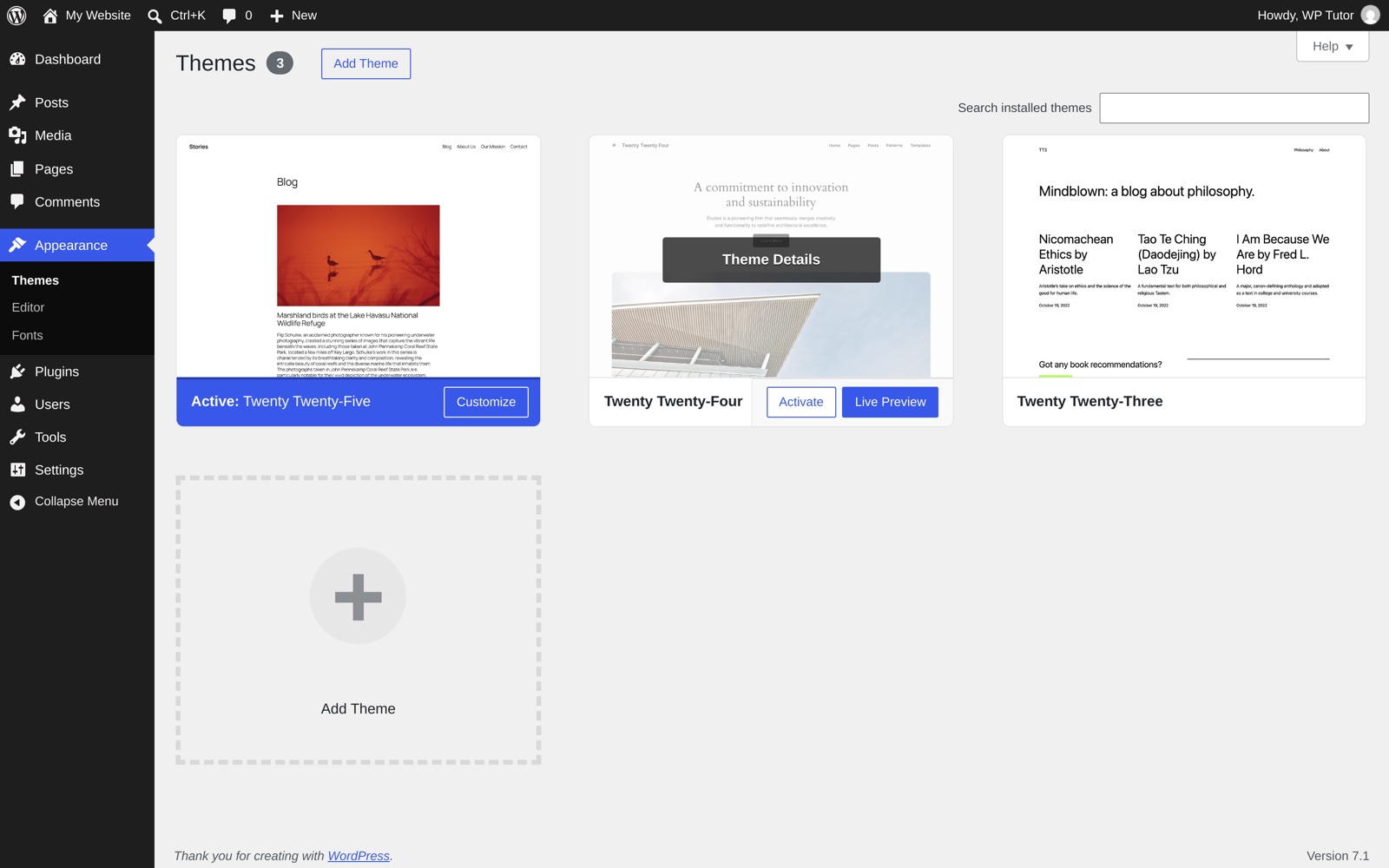Click Theme Details overlay on Twenty Twenty-Four

point(771,260)
